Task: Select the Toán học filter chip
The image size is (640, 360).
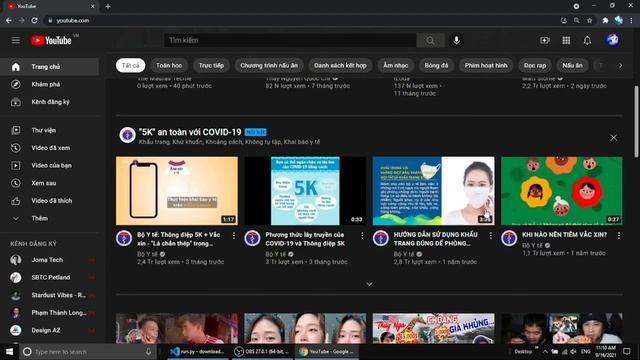Action: pyautogui.click(x=169, y=65)
